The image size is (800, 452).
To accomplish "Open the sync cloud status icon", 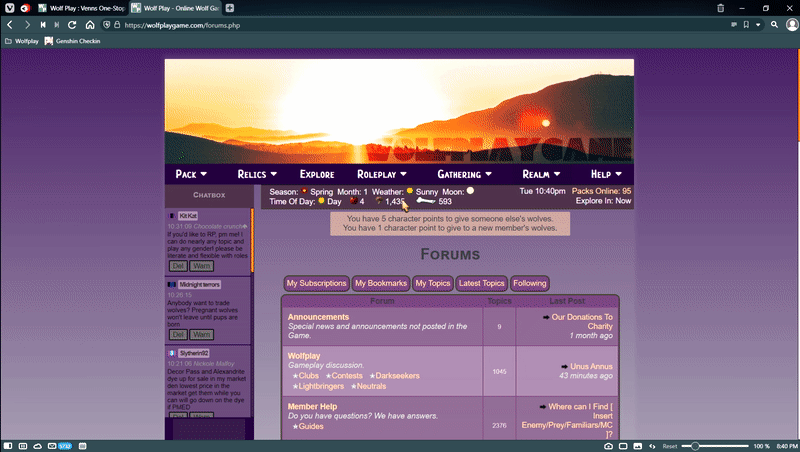I will pyautogui.click(x=38, y=446).
